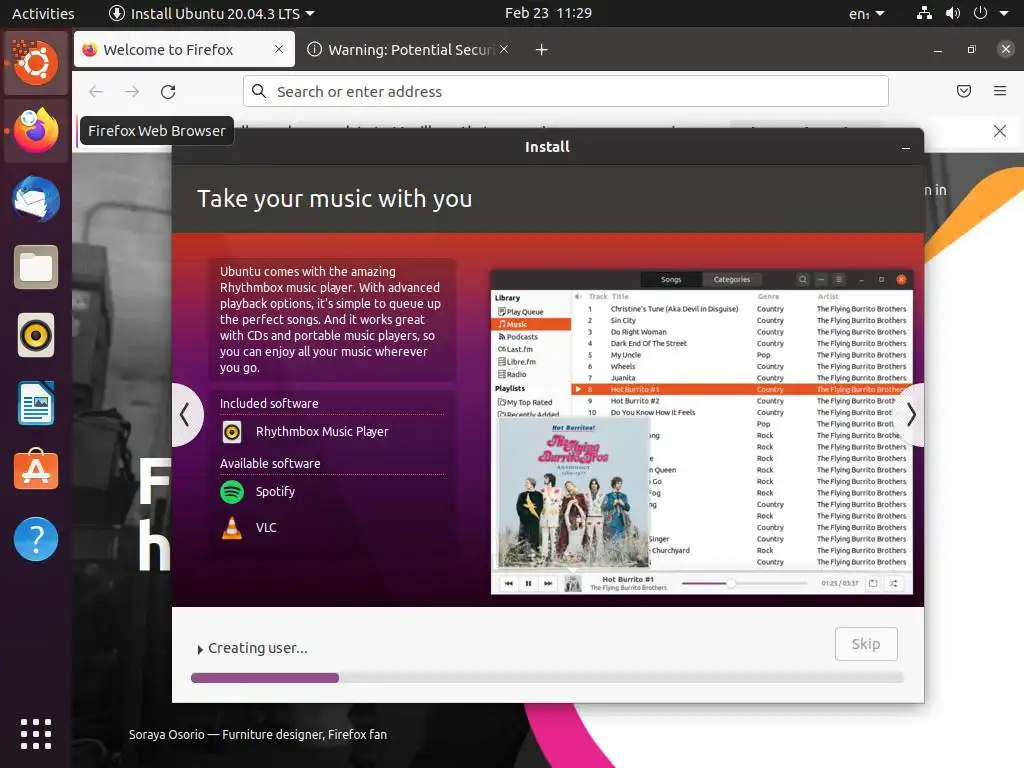This screenshot has width=1024, height=768.
Task: Open Ubuntu Software from the dock
Action: point(36,470)
